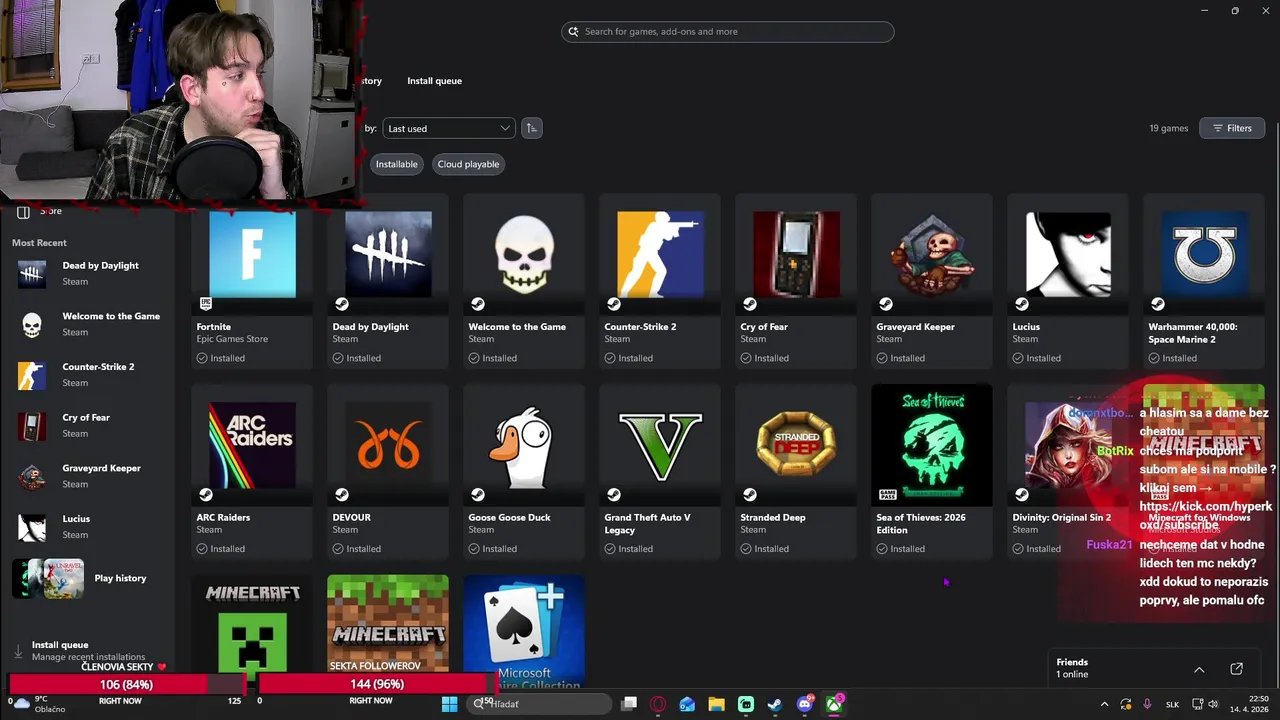Click the microphone tray icon
Image resolution: width=1280 pixels, height=720 pixels.
click(1147, 704)
